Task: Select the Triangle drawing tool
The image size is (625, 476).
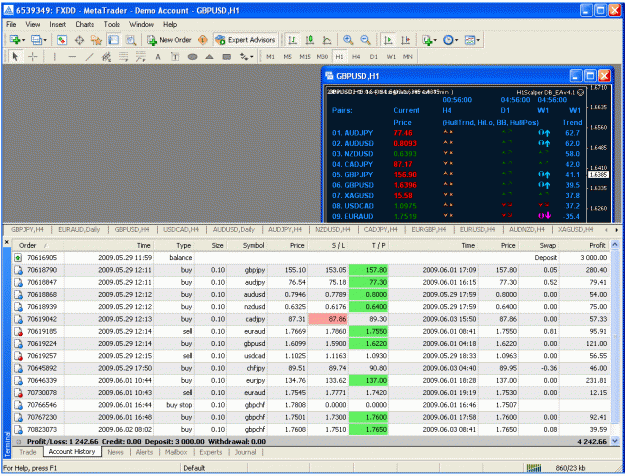Action: click(209, 57)
